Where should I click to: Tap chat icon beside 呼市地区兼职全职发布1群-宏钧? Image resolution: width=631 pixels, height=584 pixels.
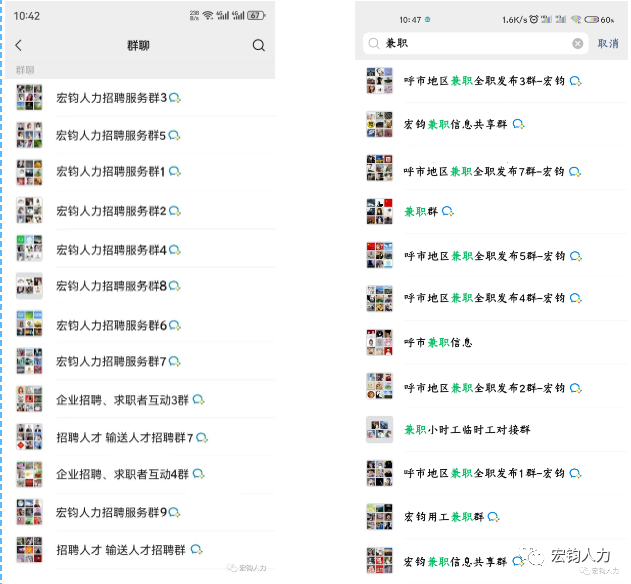pos(575,473)
